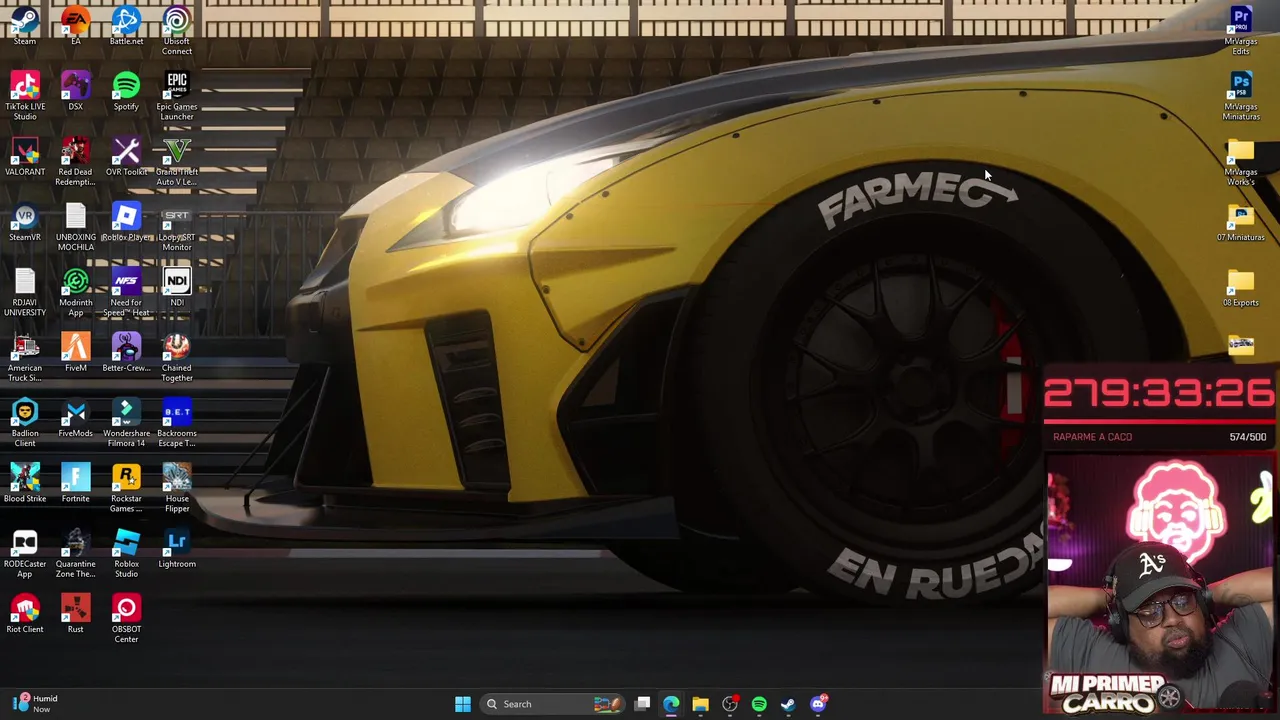Click the Need for Speed Heat icon
This screenshot has width=1280, height=720.
pyautogui.click(x=126, y=291)
